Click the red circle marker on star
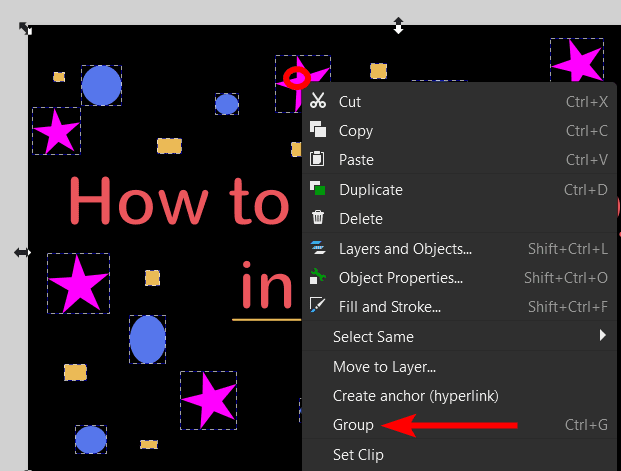 pos(296,78)
